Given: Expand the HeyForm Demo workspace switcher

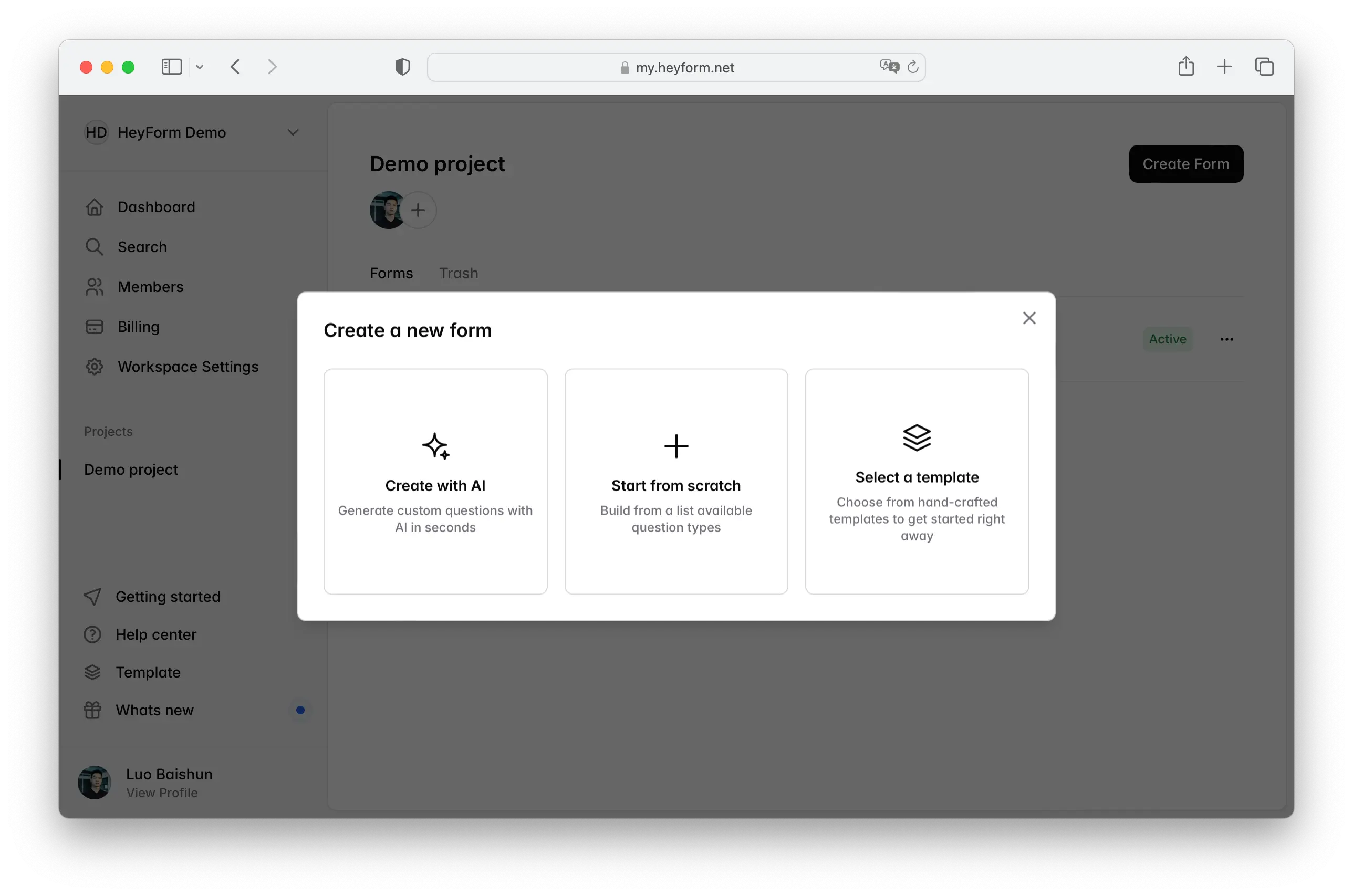Looking at the screenshot, I should [293, 132].
